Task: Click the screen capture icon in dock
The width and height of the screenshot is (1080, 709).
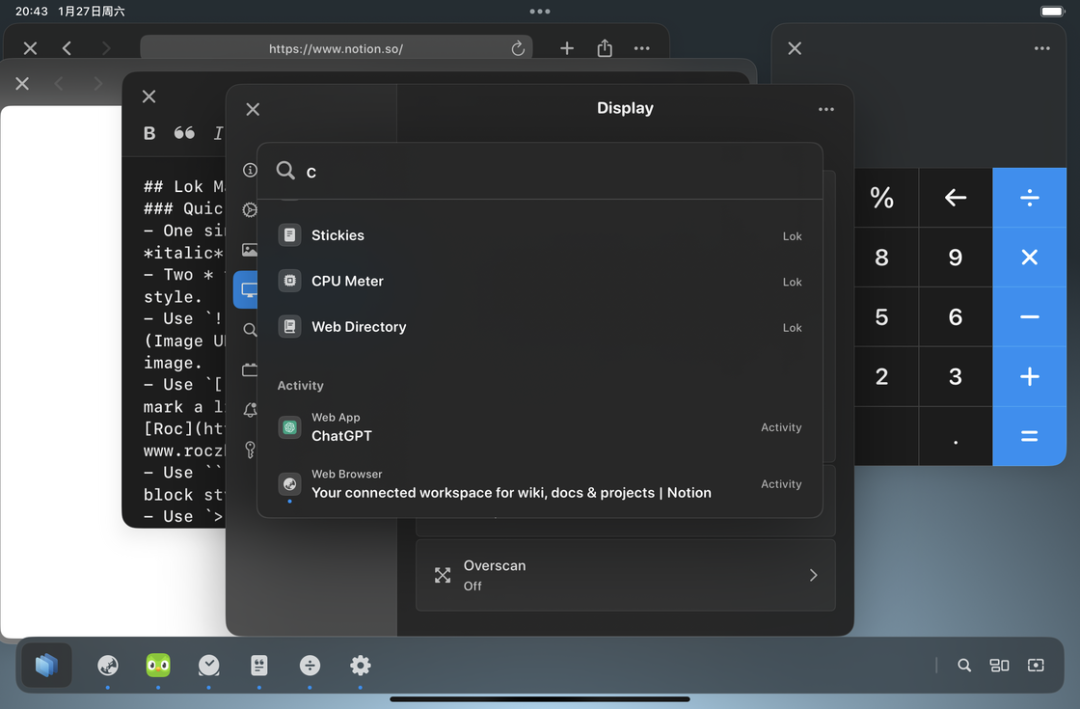Action: (1036, 665)
